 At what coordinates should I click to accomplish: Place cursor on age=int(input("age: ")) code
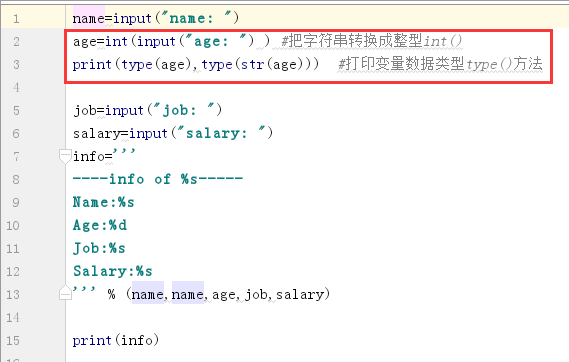pos(172,41)
